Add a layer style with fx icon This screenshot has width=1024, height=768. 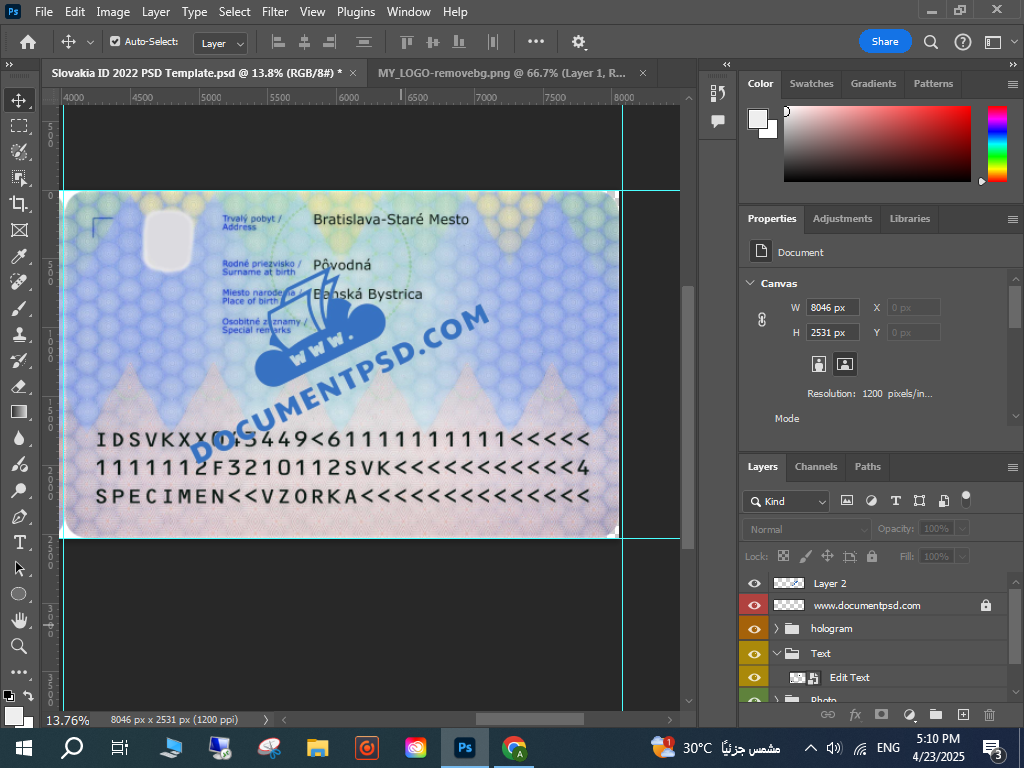[855, 714]
